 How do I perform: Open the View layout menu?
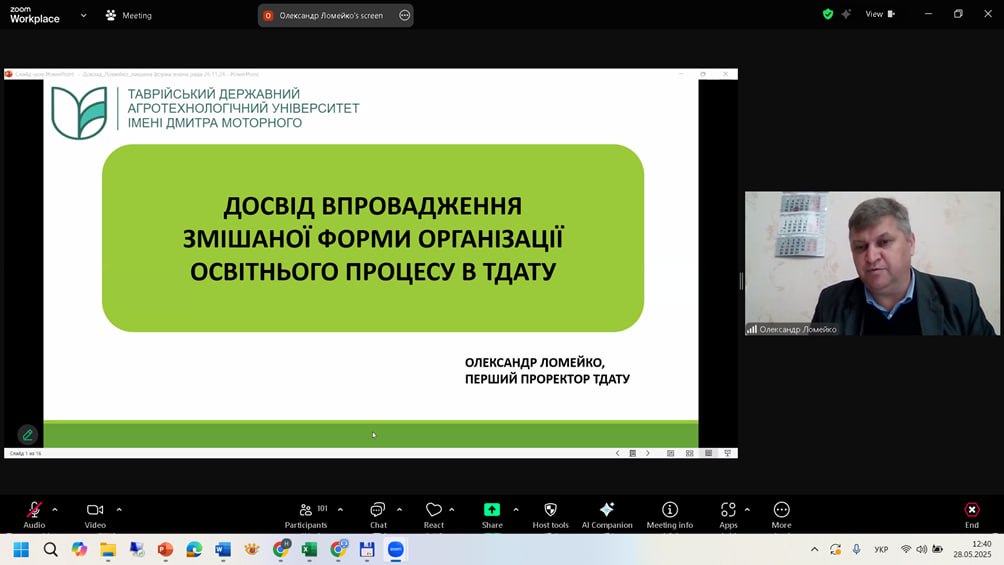click(880, 14)
